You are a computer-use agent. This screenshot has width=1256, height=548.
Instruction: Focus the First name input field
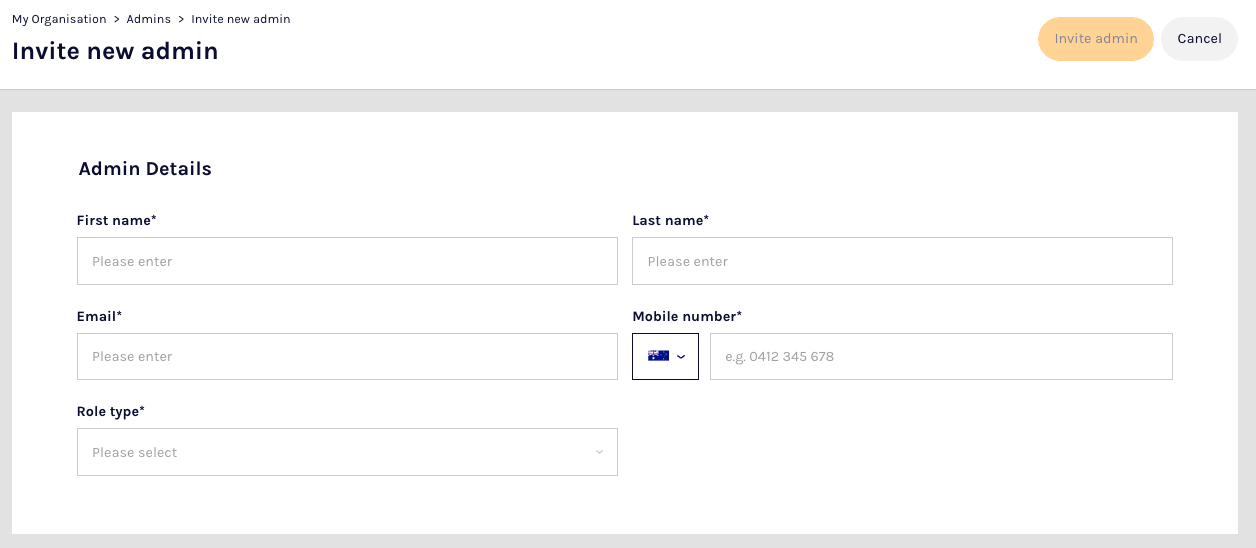[347, 261]
